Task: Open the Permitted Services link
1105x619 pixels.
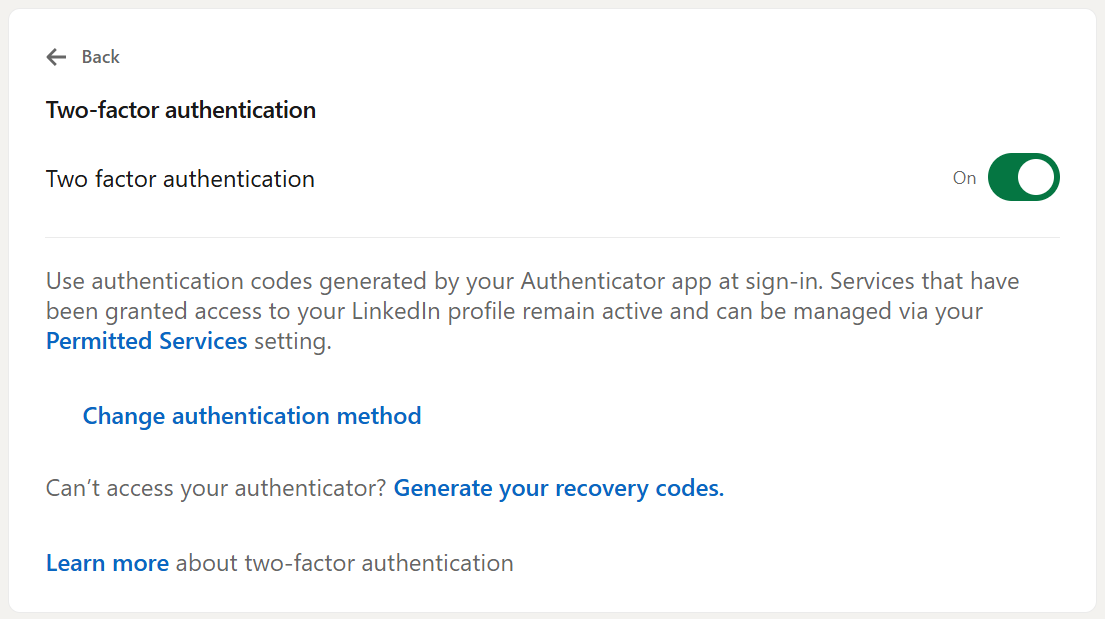Action: coord(147,341)
